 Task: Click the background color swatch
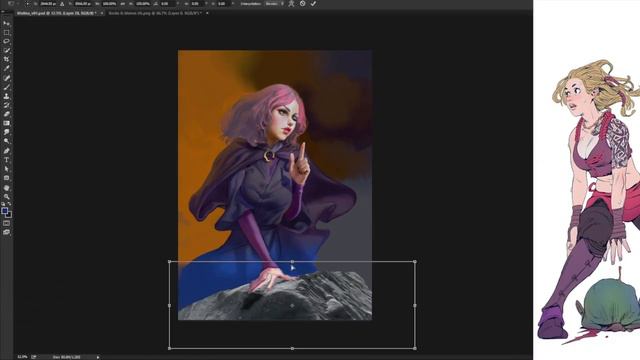9,215
